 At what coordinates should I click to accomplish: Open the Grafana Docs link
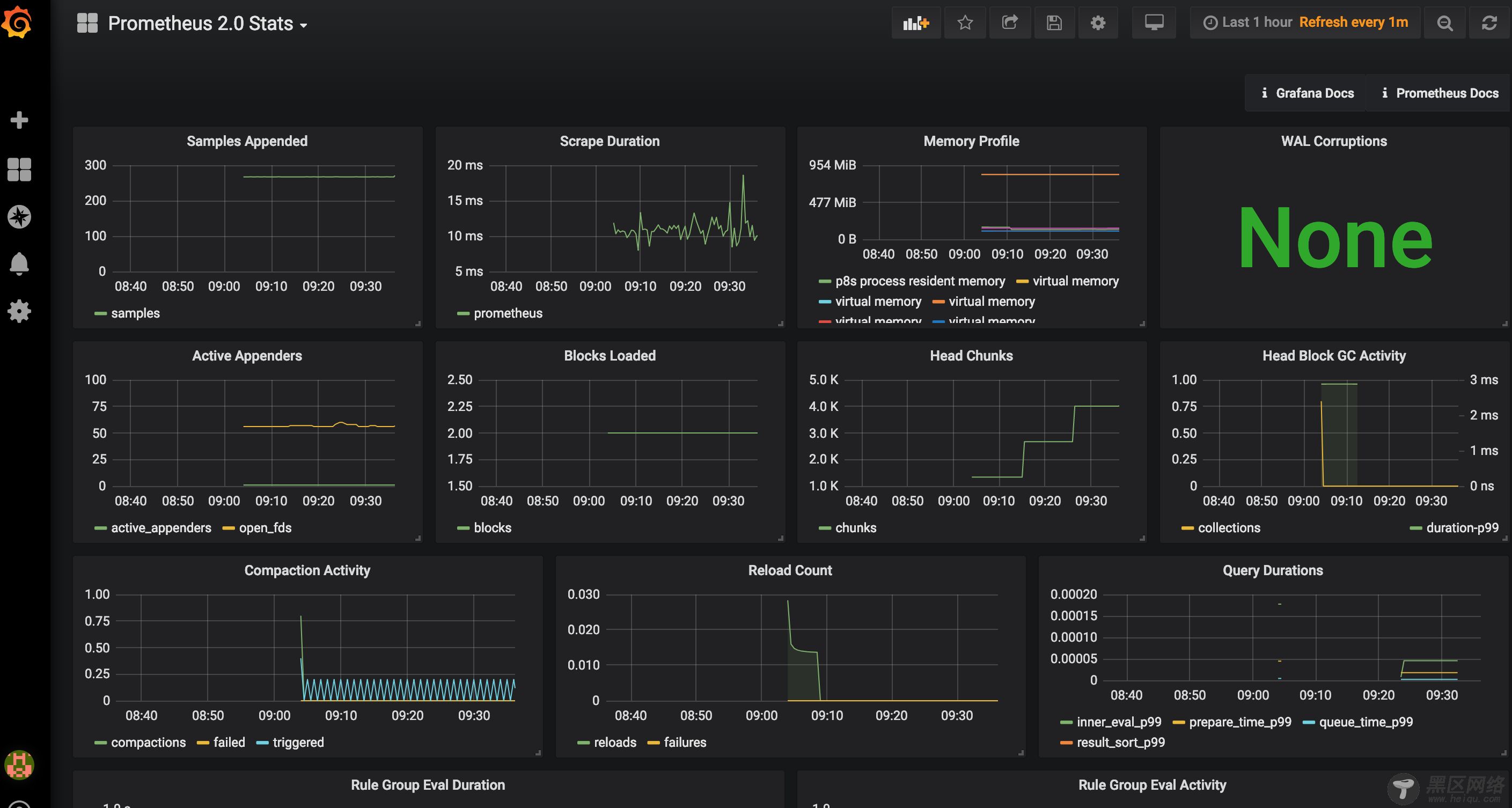click(x=1307, y=93)
